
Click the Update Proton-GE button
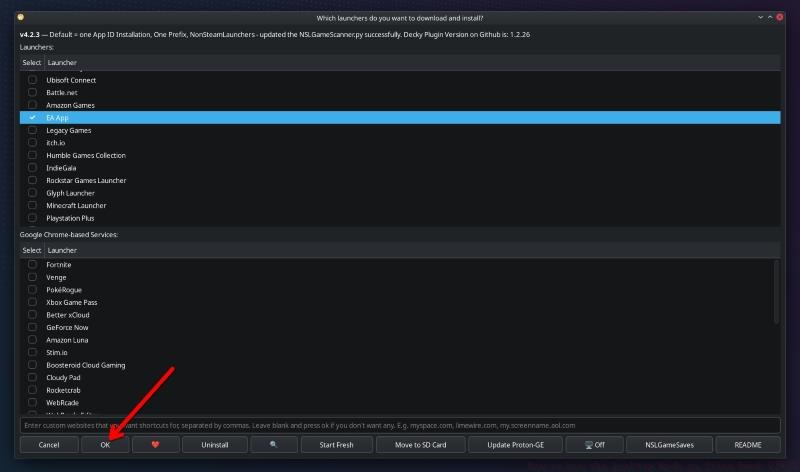point(514,444)
